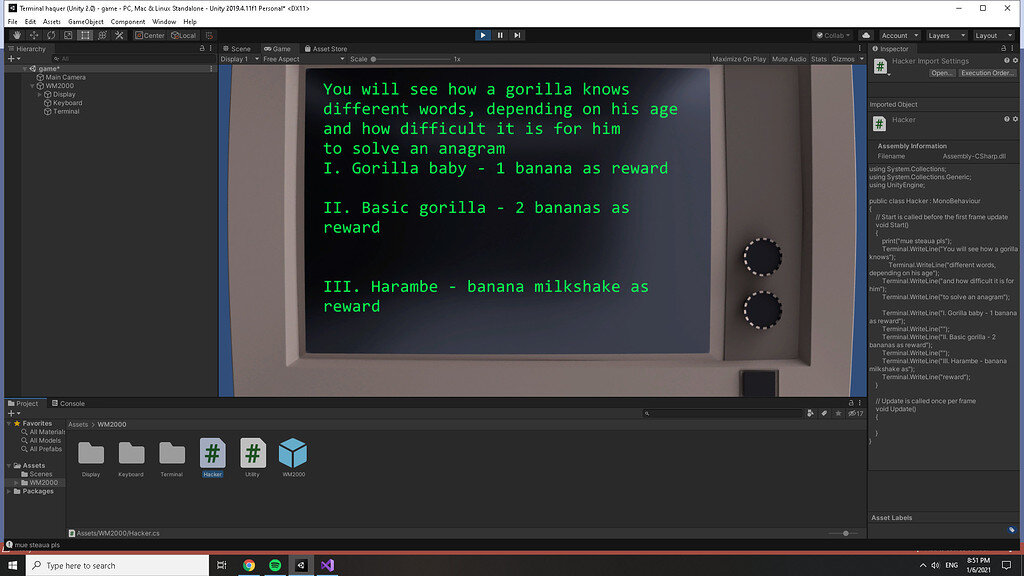
Task: Toggle Center pivot mode
Action: pyautogui.click(x=150, y=35)
